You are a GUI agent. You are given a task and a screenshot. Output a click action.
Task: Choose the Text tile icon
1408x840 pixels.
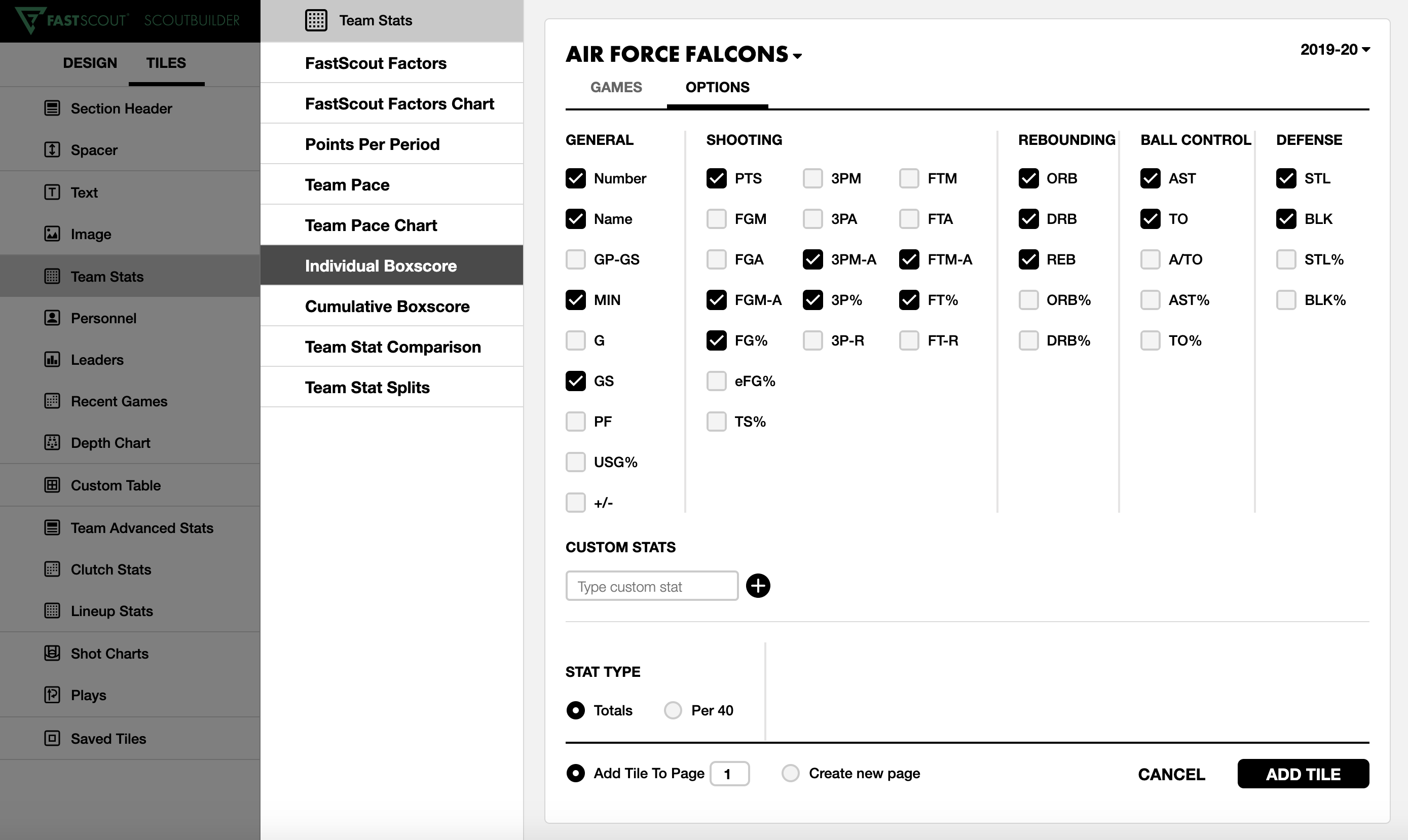52,193
